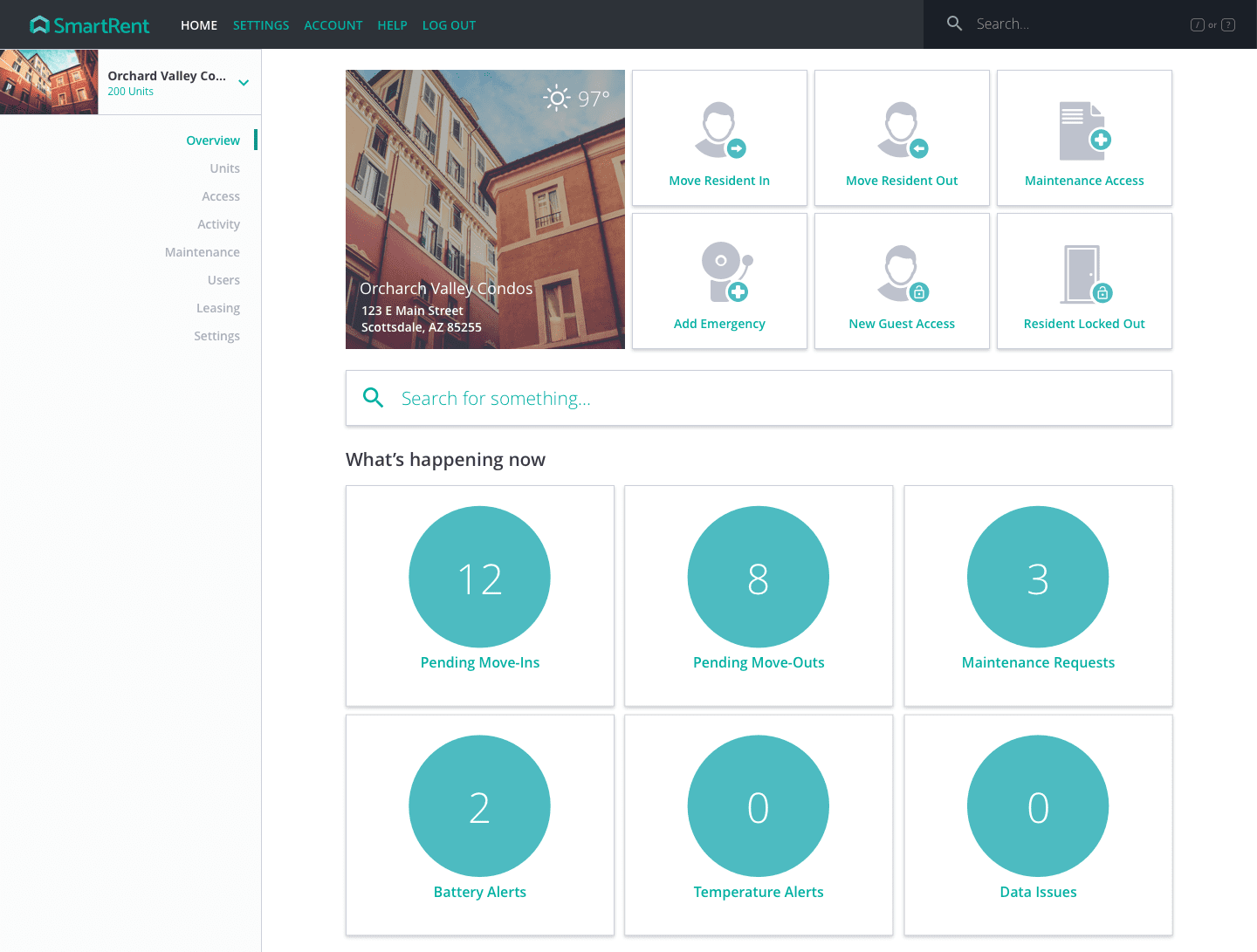The width and height of the screenshot is (1257, 952).
Task: Click the Move Resident Out label
Action: [902, 181]
